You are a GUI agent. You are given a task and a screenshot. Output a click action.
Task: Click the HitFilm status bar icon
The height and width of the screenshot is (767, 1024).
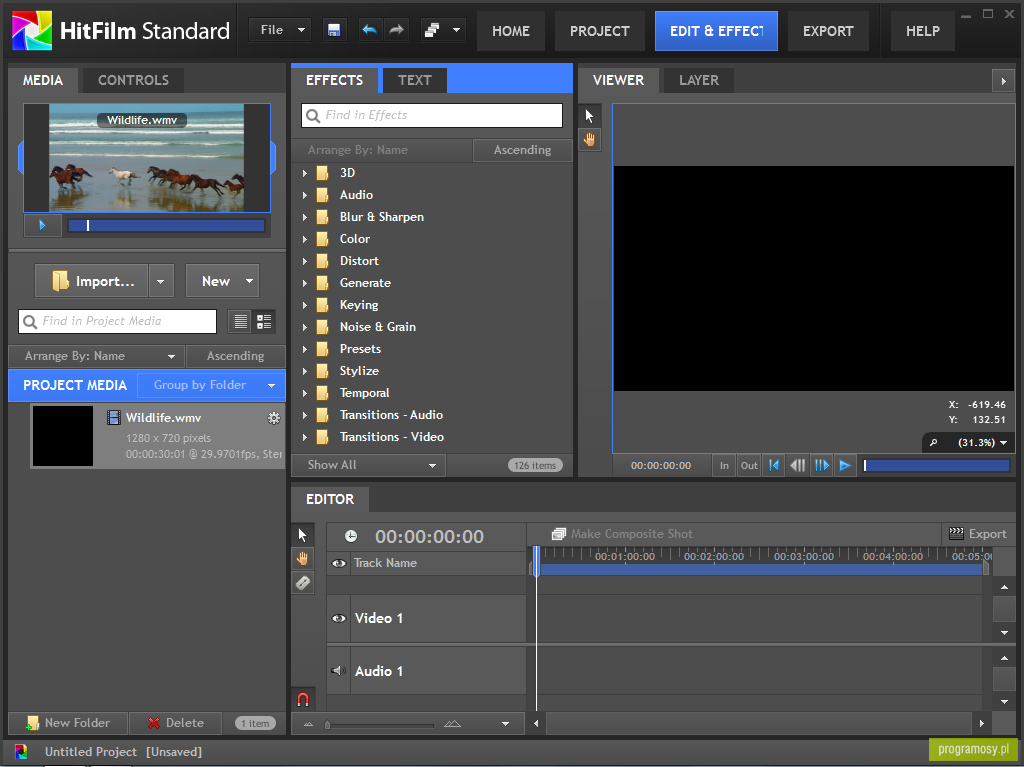(x=21, y=751)
